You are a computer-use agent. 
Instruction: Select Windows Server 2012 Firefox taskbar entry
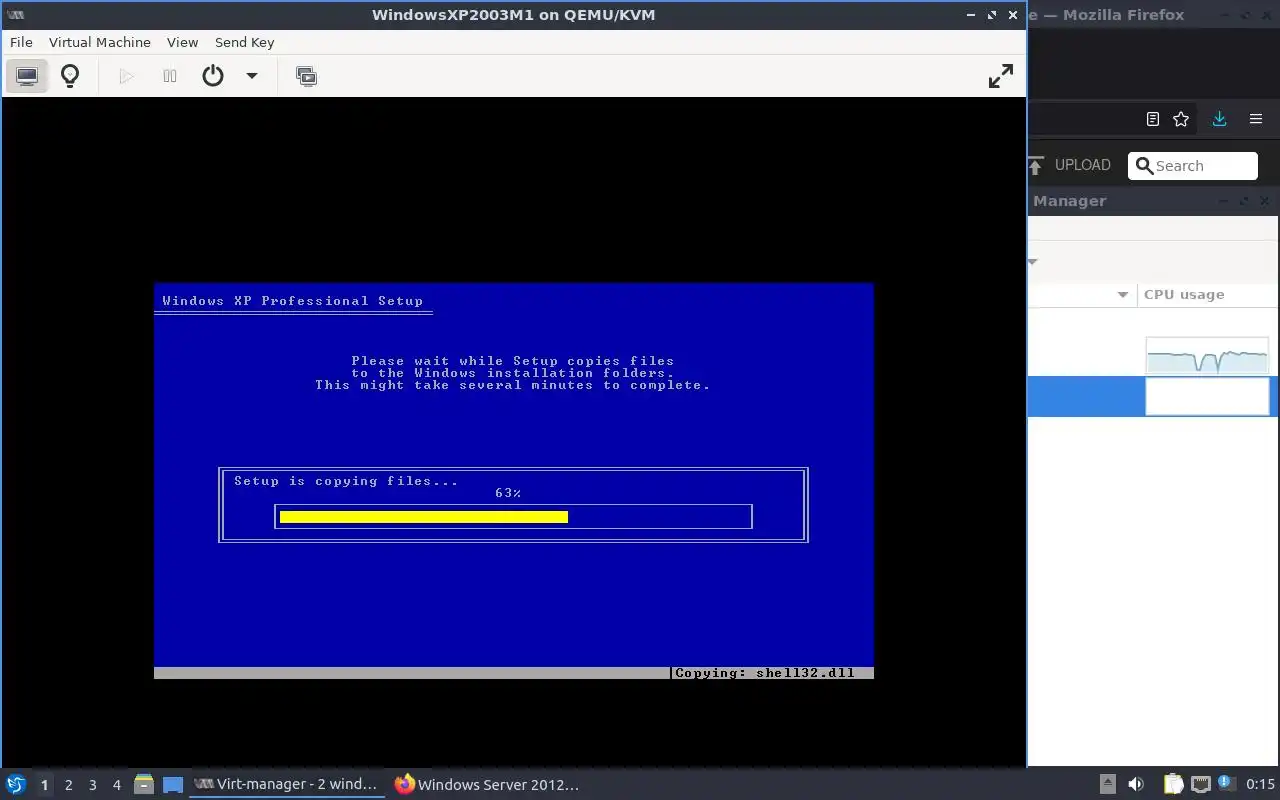point(488,784)
